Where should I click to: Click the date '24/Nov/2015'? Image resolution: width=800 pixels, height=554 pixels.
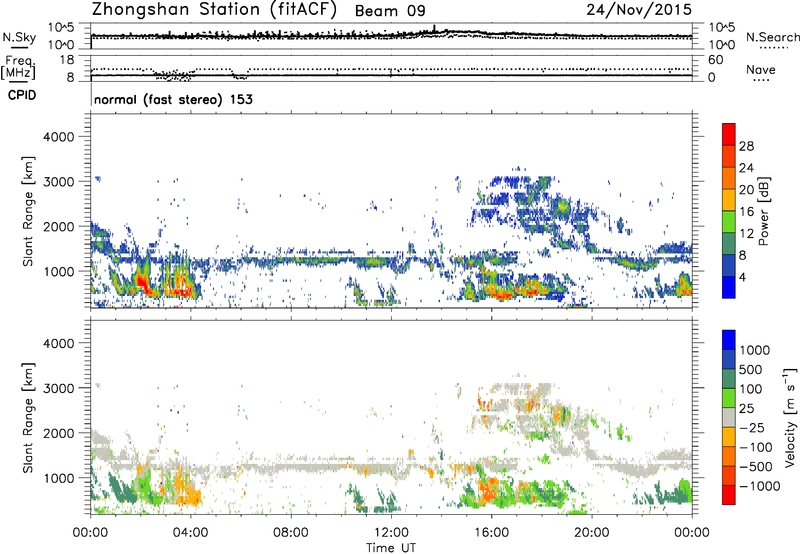click(x=639, y=9)
